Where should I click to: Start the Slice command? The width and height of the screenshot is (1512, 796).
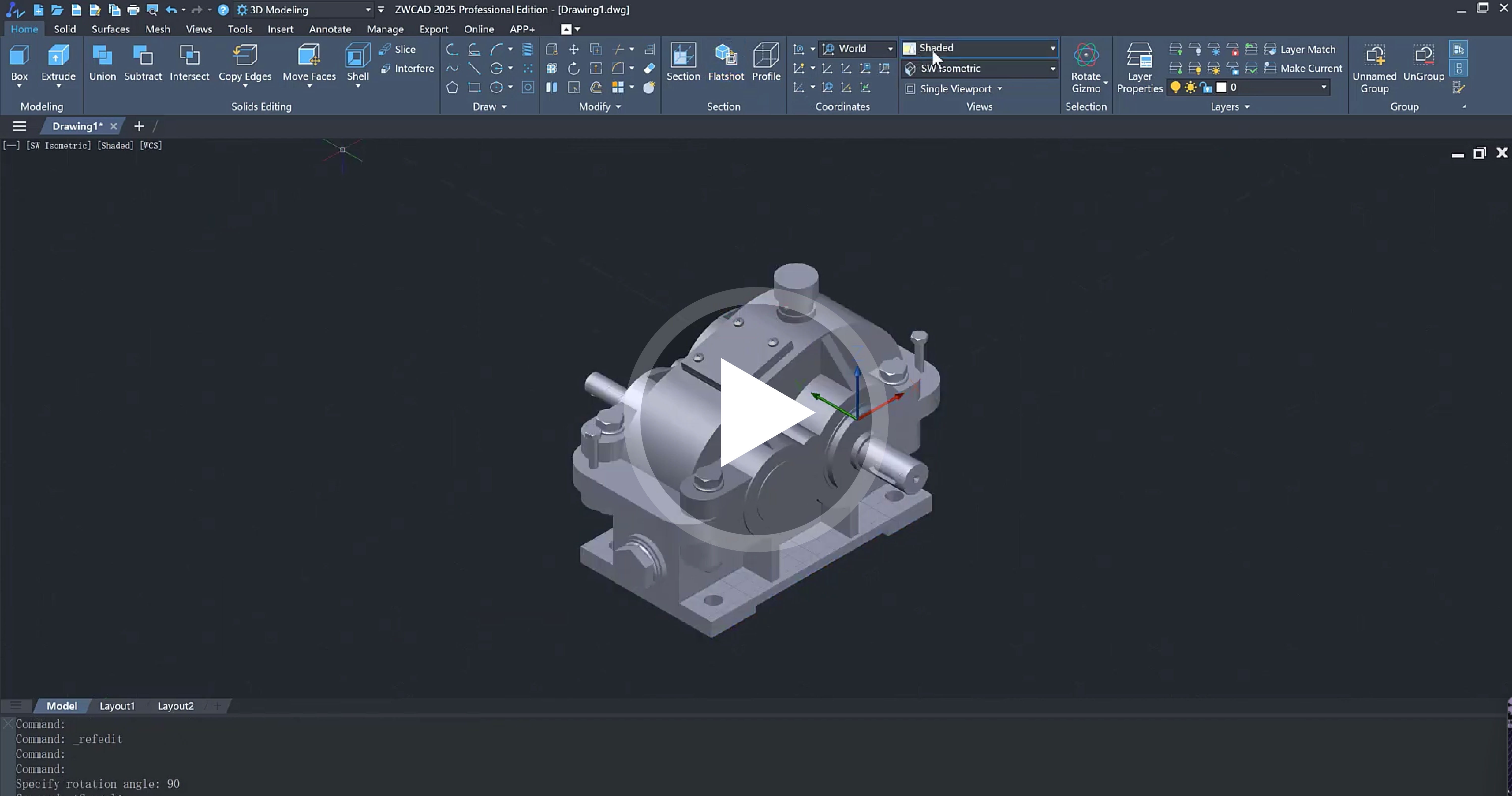[x=397, y=49]
